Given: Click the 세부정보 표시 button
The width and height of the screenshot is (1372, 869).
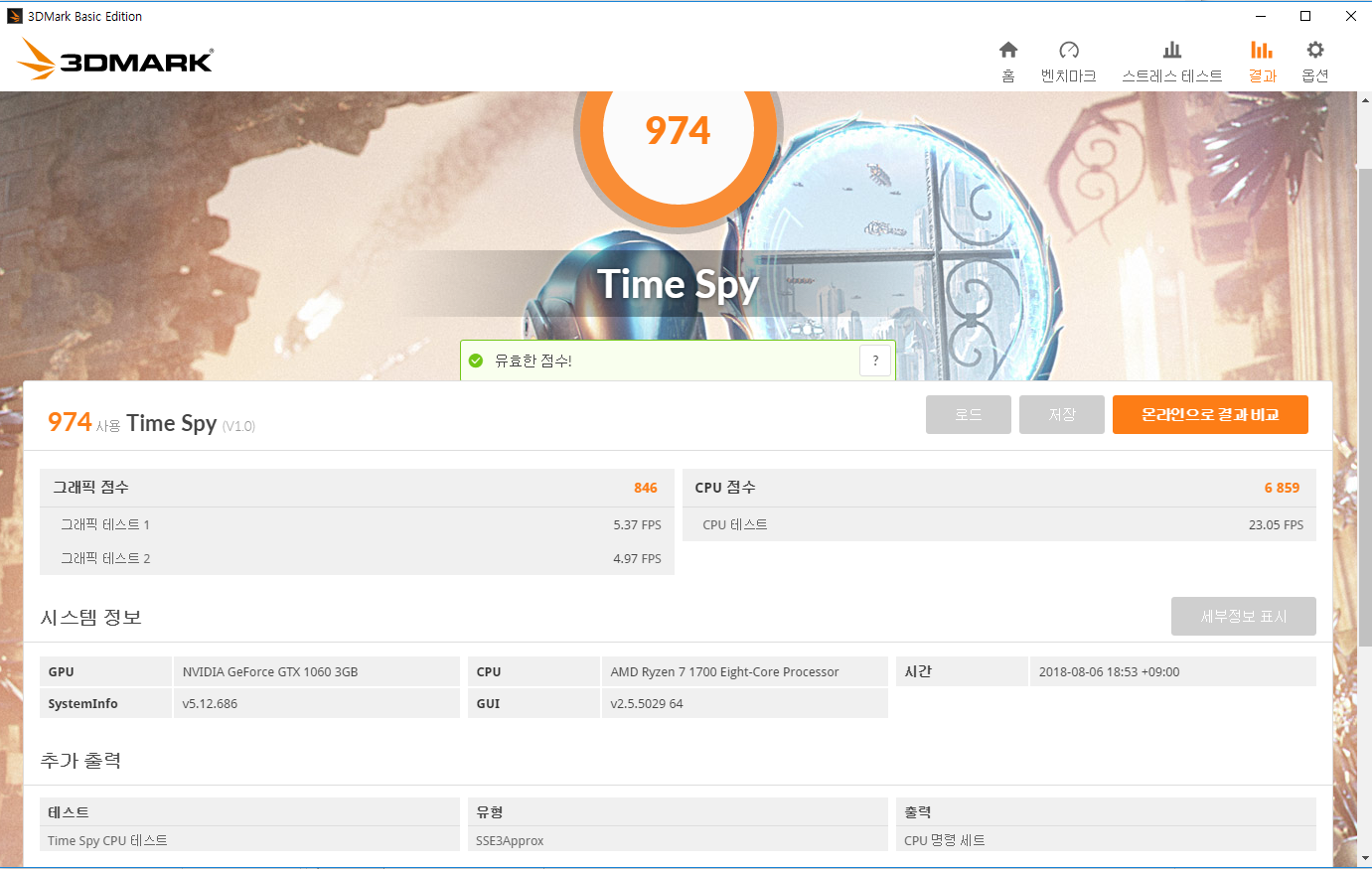Looking at the screenshot, I should [1244, 617].
